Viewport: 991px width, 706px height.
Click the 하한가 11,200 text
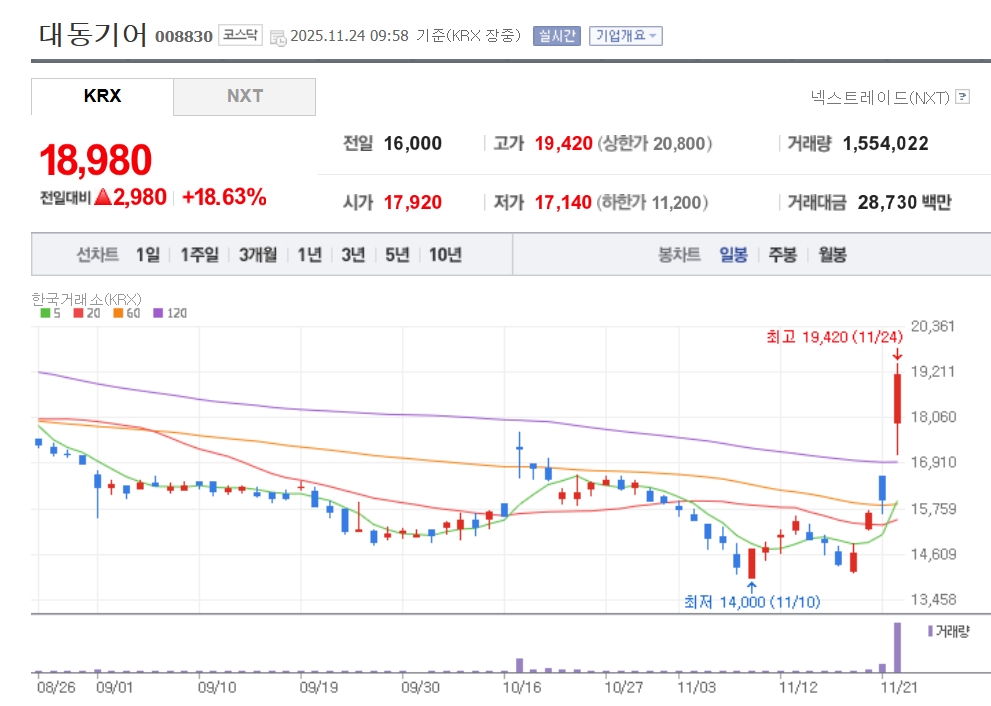click(x=652, y=202)
